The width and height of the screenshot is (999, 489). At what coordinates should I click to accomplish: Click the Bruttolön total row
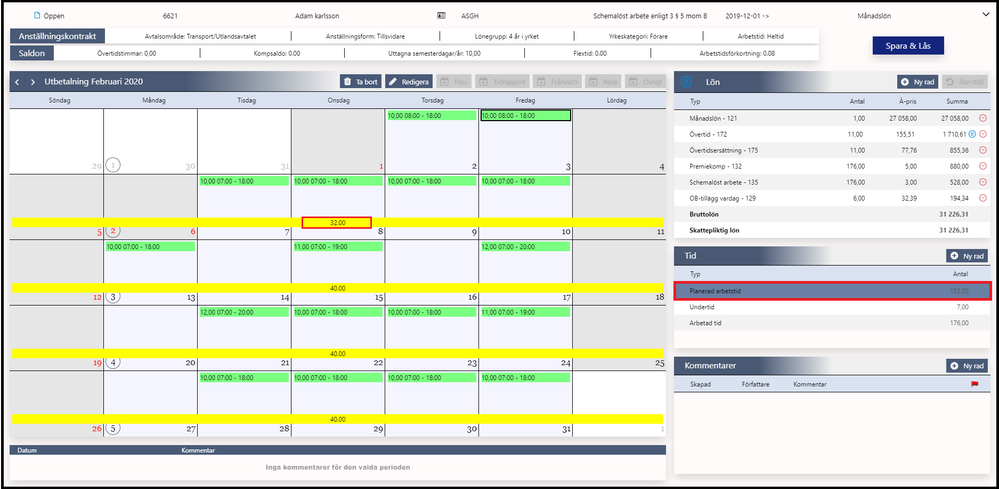(833, 214)
